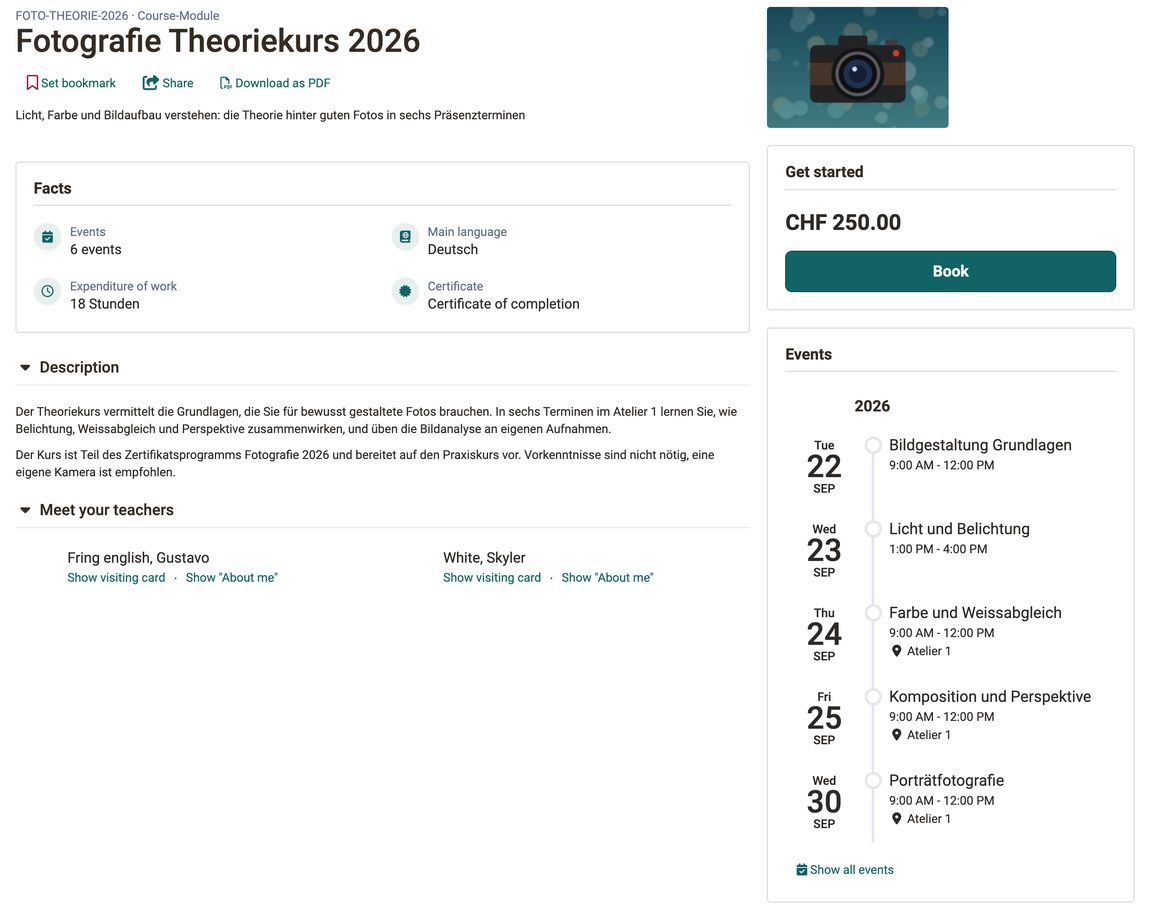Click the Main language book icon
Viewport: 1150px width, 918px height.
405,237
